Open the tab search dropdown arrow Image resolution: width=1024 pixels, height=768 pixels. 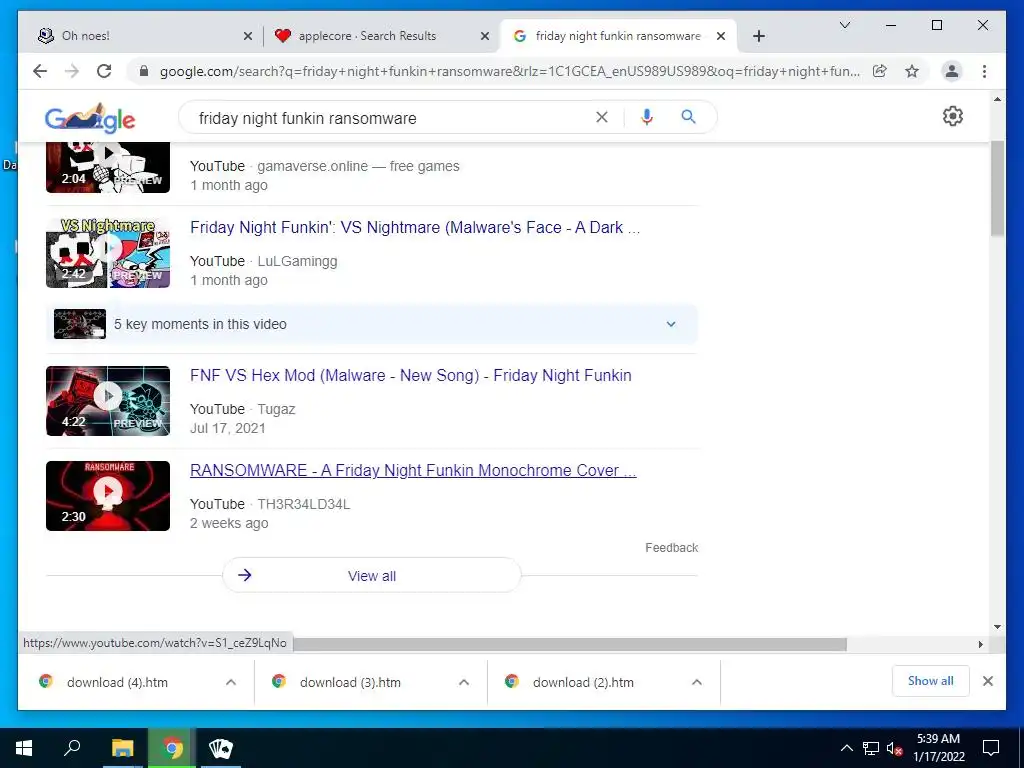(844, 25)
